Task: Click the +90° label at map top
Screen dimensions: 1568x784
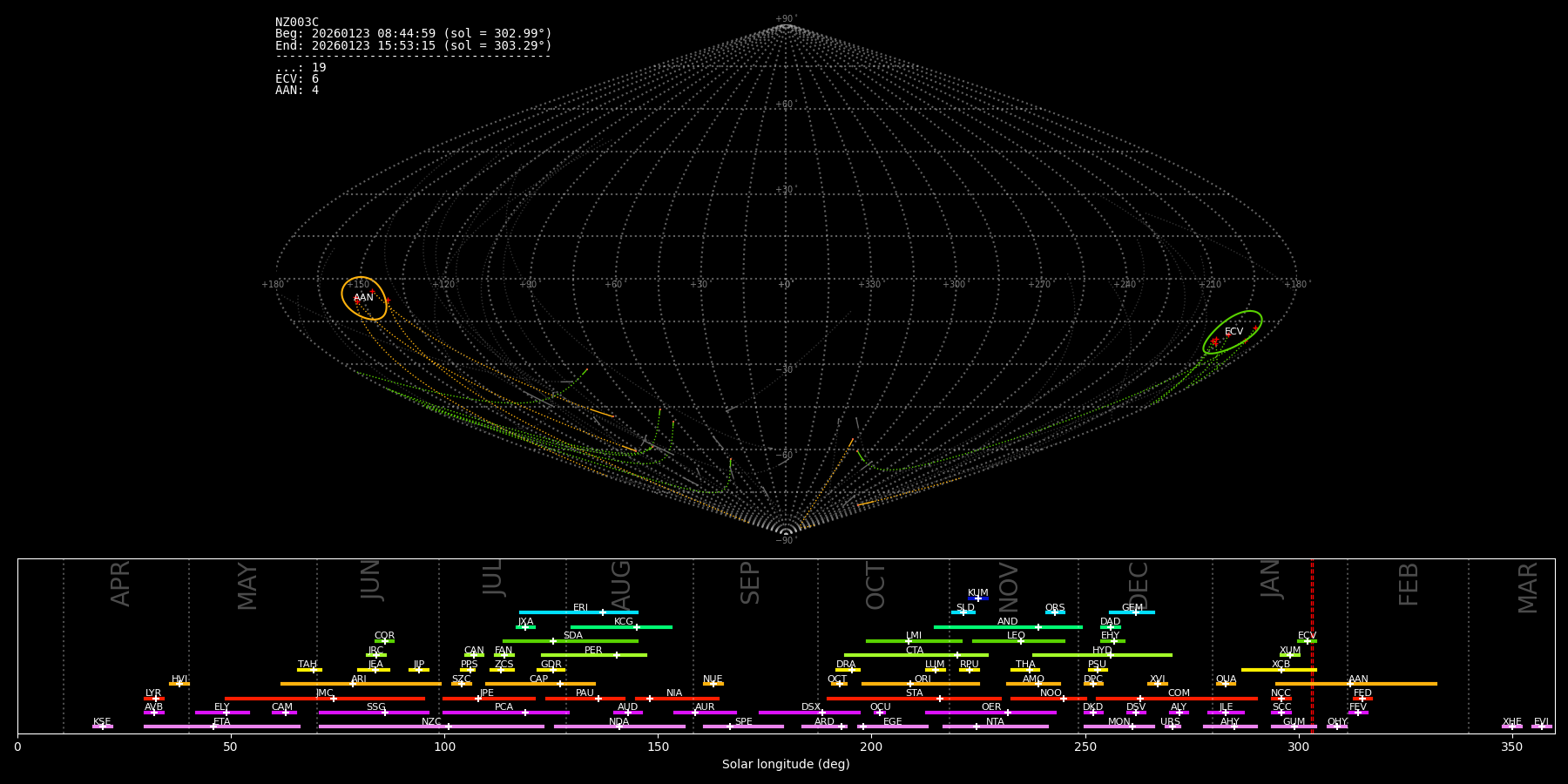Action: tap(785, 19)
